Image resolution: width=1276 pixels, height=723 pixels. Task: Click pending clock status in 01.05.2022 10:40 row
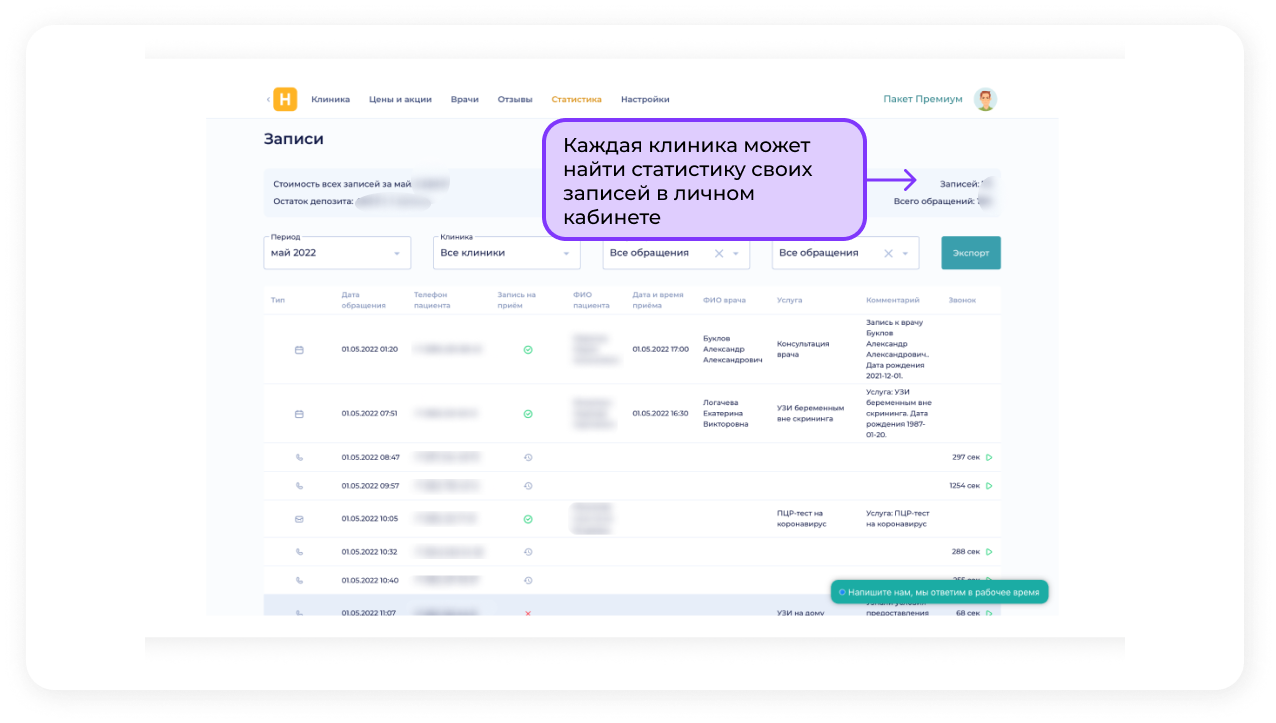(x=528, y=580)
